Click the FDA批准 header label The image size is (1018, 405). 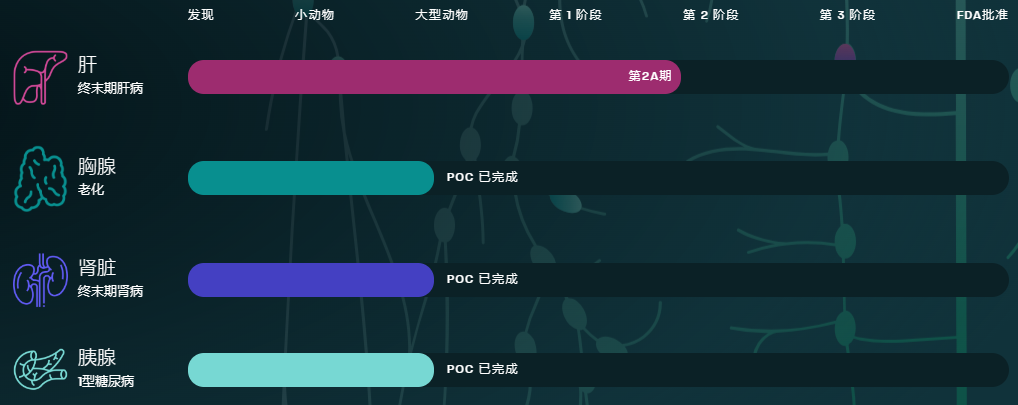982,15
